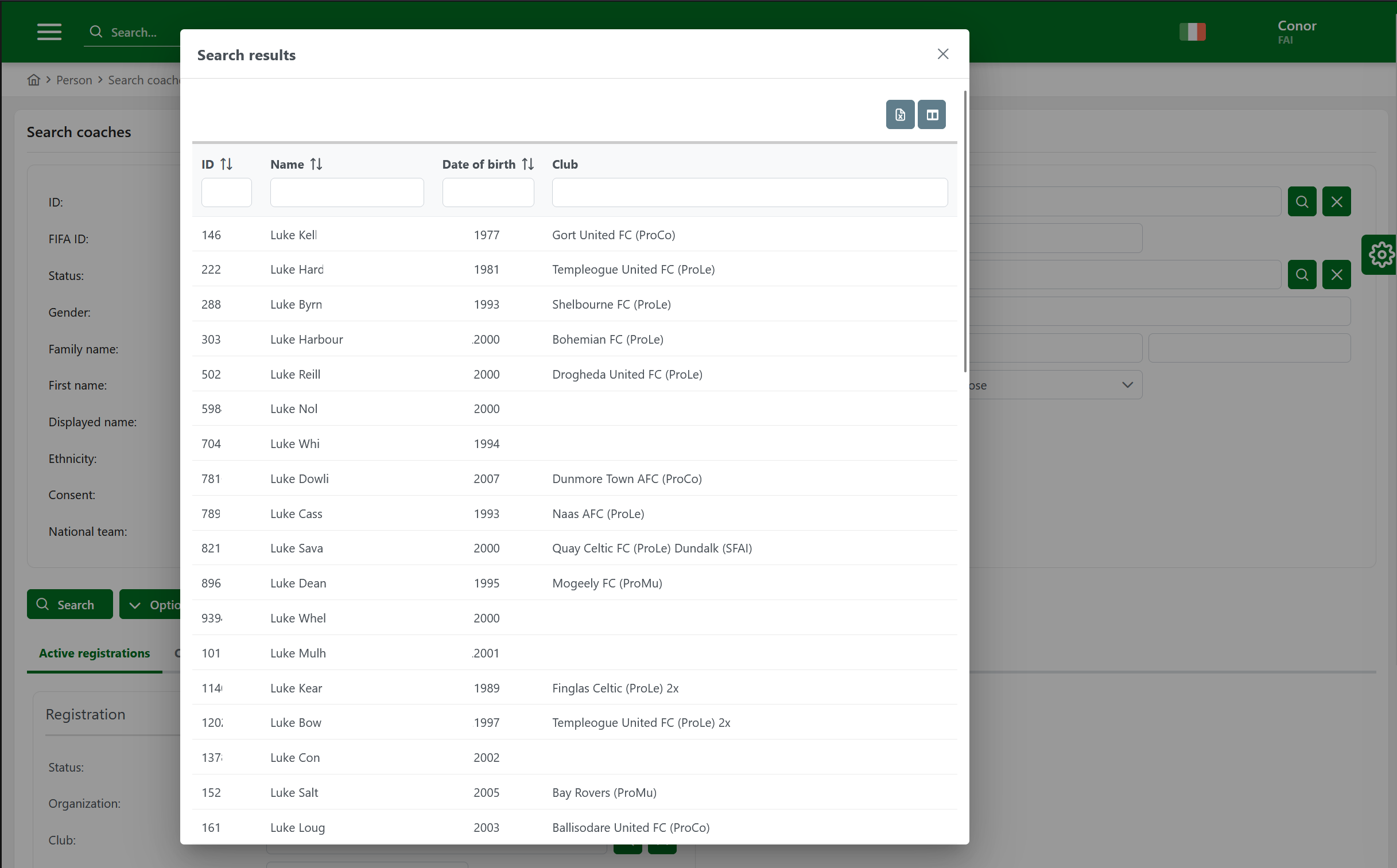Sort results by Date of birth

pos(527,164)
